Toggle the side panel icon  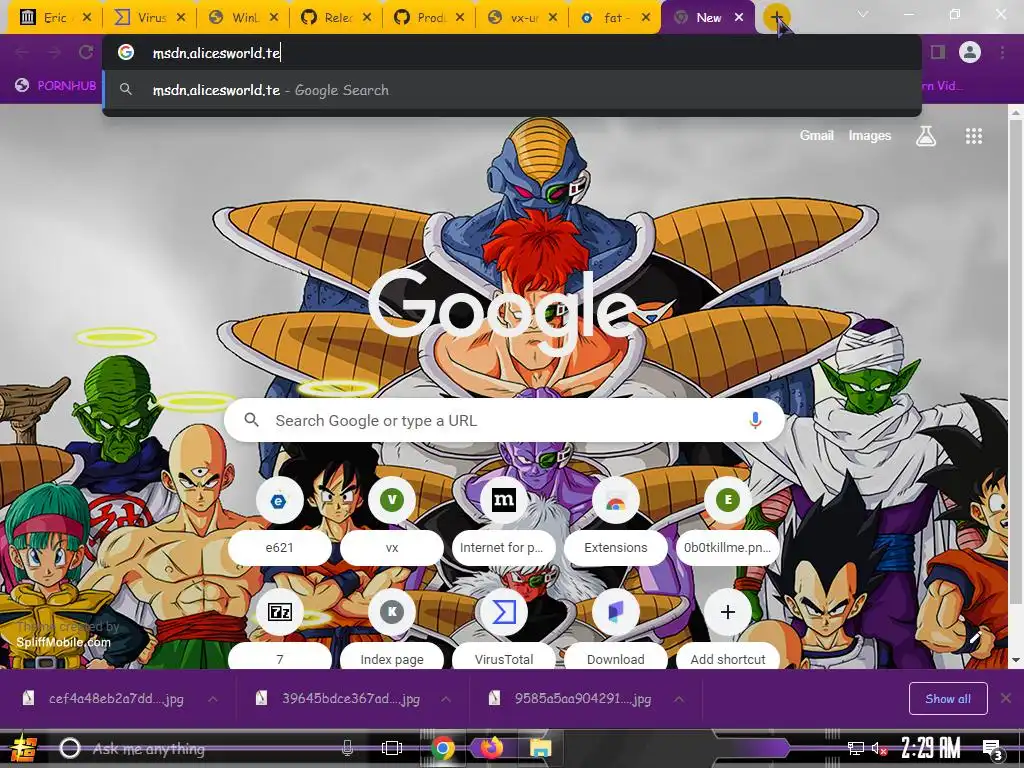(938, 52)
